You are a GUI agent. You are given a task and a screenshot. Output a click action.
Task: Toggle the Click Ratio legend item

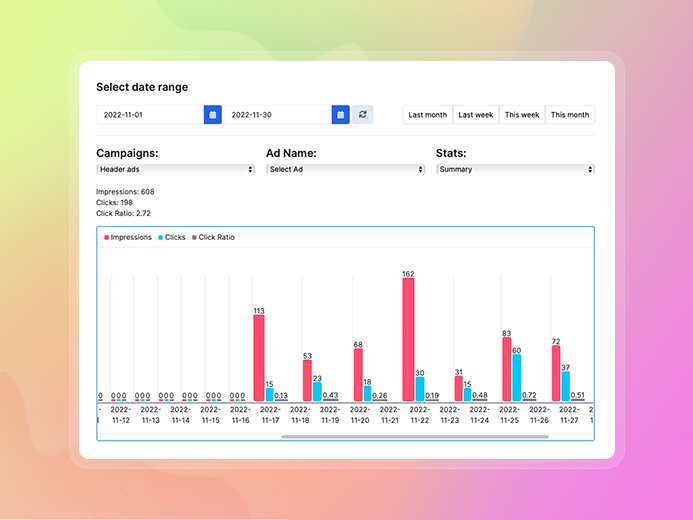pos(213,237)
